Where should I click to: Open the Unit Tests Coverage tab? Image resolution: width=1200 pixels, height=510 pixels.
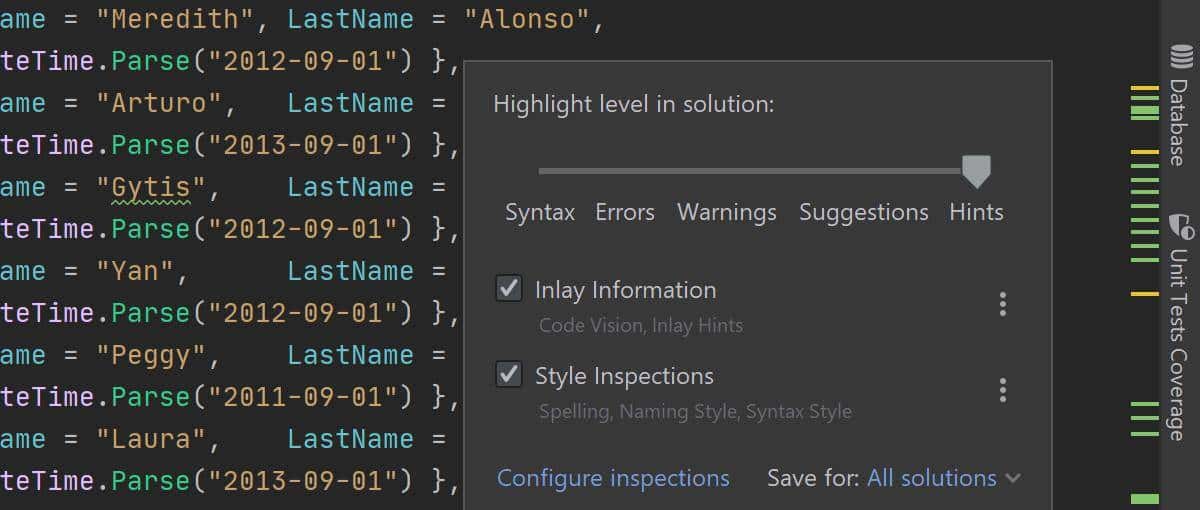click(1180, 340)
